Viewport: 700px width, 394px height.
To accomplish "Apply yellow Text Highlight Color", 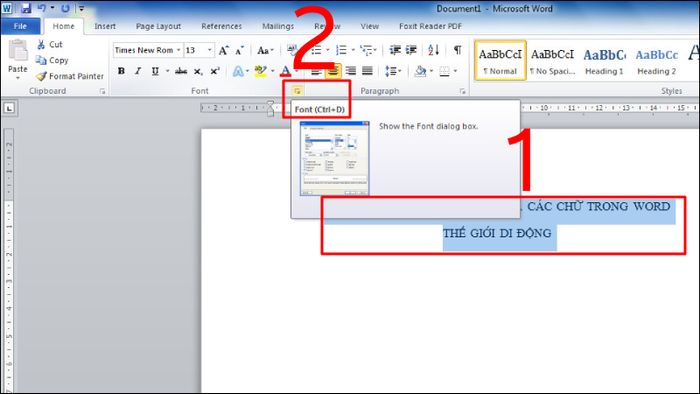I will tap(260, 71).
